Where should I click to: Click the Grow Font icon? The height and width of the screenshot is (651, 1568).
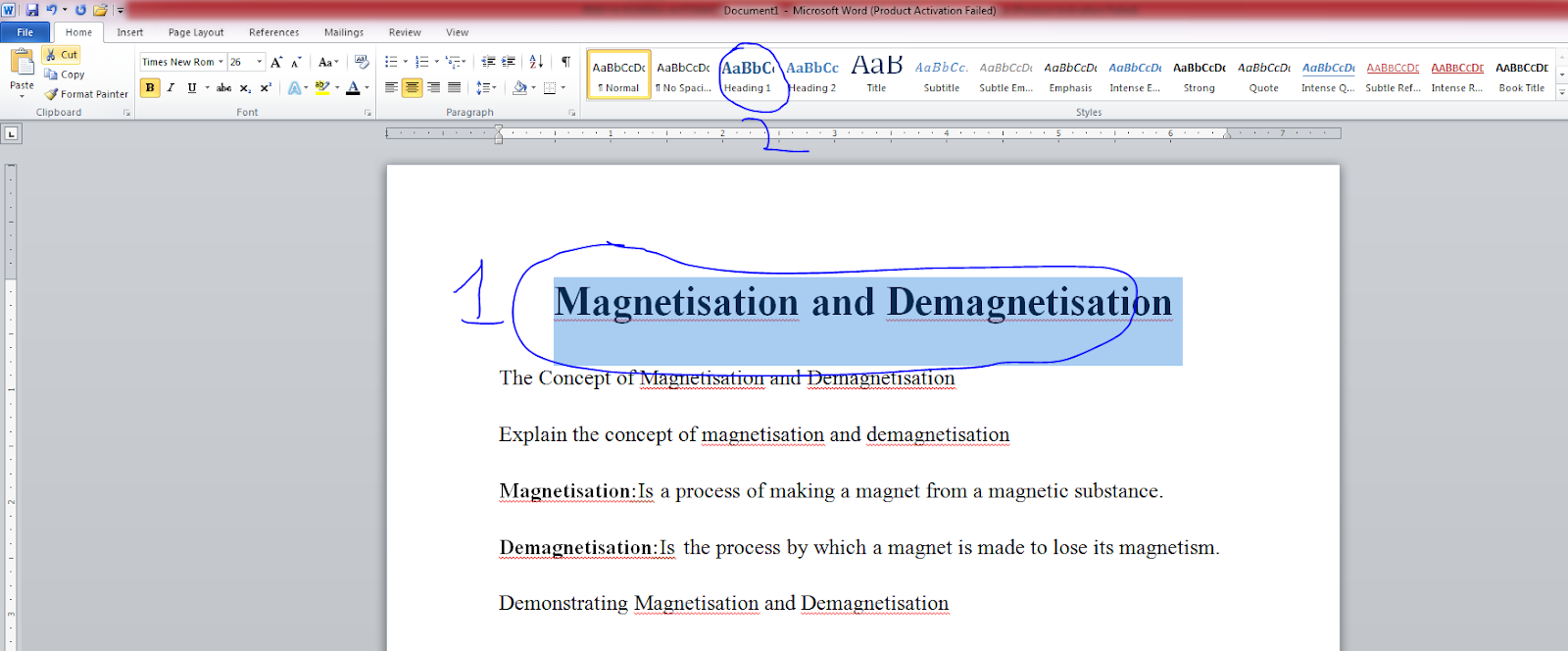276,62
